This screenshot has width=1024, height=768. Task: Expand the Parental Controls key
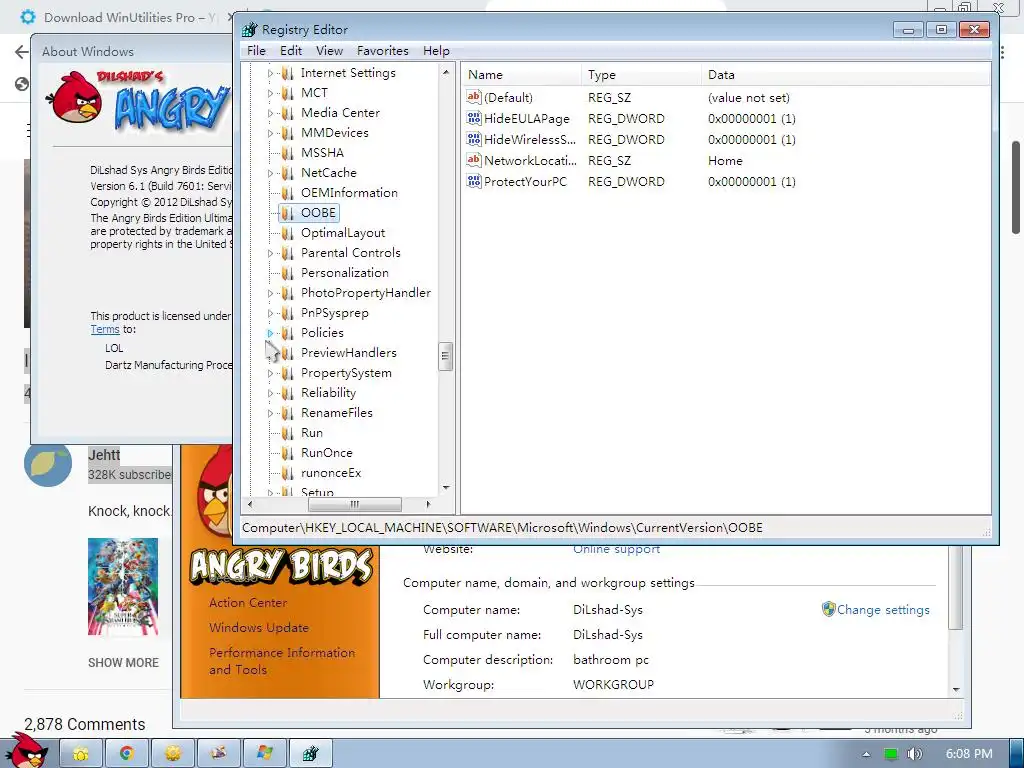(270, 253)
